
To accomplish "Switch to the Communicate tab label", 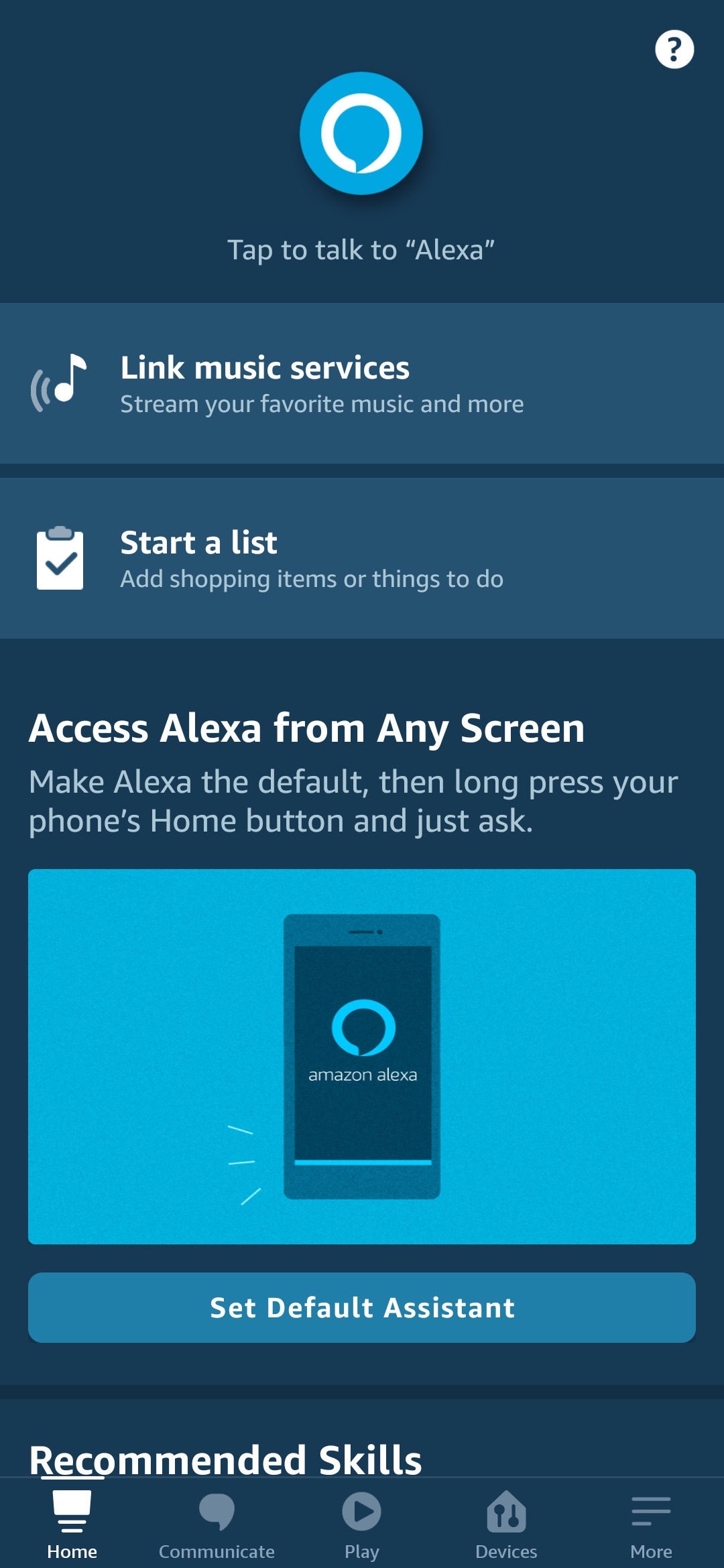I will click(217, 1552).
